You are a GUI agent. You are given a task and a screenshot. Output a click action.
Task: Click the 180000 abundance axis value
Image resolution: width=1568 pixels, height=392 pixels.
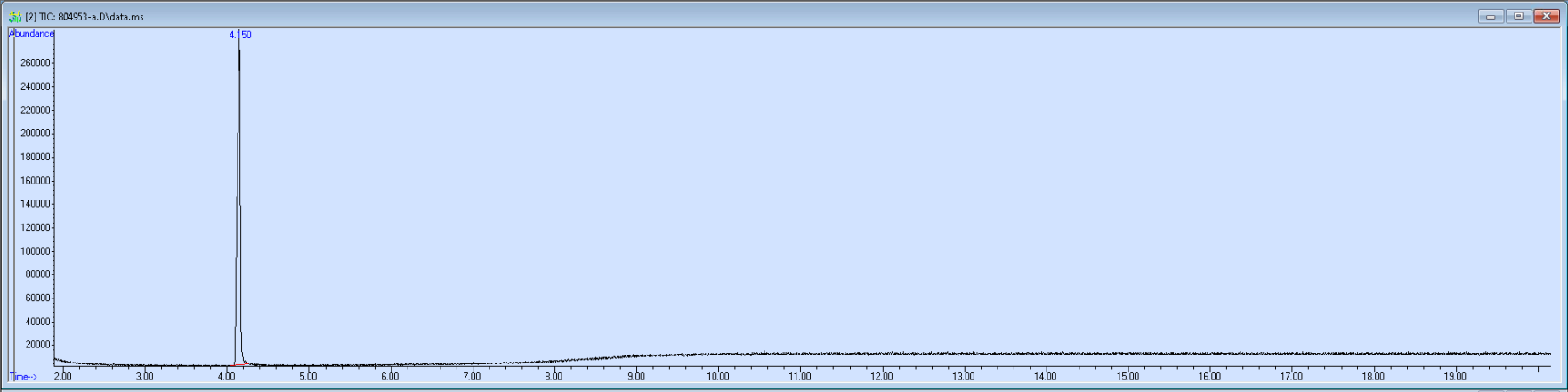pos(35,158)
